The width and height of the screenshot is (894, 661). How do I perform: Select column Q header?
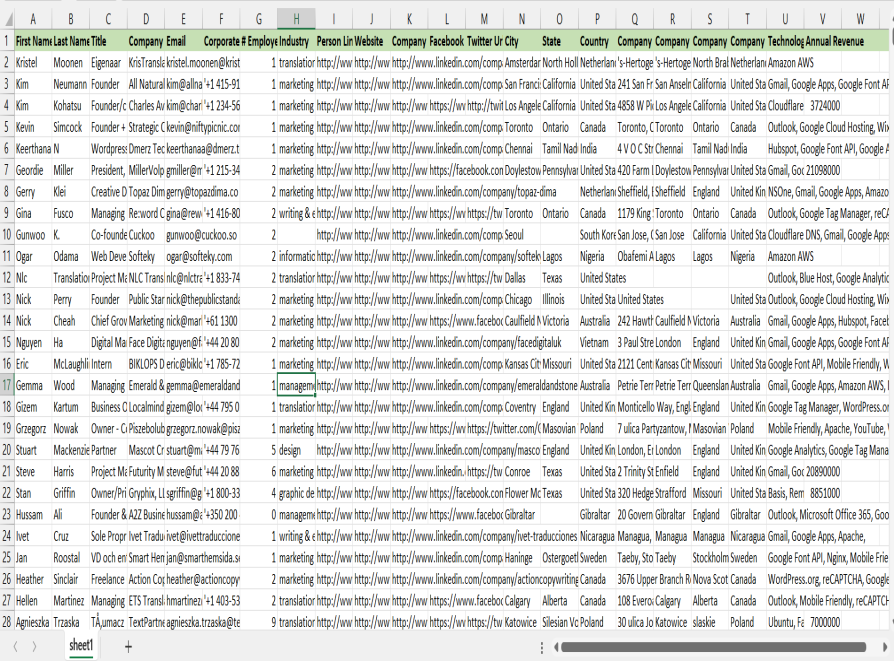[635, 19]
